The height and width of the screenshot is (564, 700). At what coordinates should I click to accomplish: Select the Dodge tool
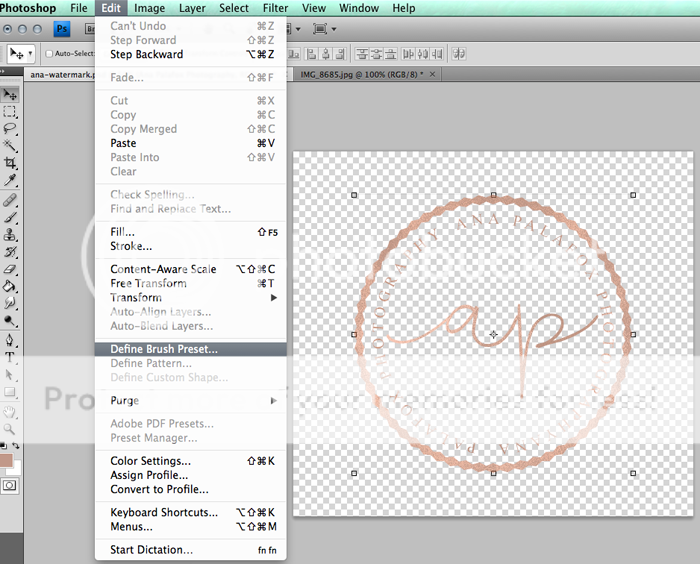pos(10,321)
